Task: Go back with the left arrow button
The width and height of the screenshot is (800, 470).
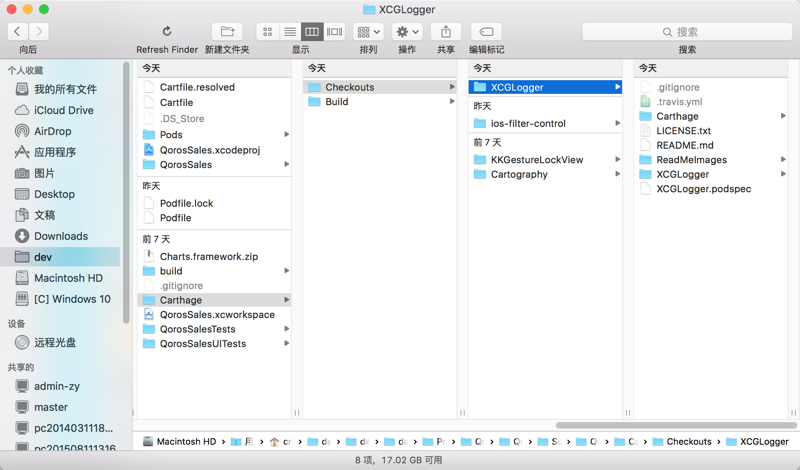Action: pyautogui.click(x=17, y=32)
